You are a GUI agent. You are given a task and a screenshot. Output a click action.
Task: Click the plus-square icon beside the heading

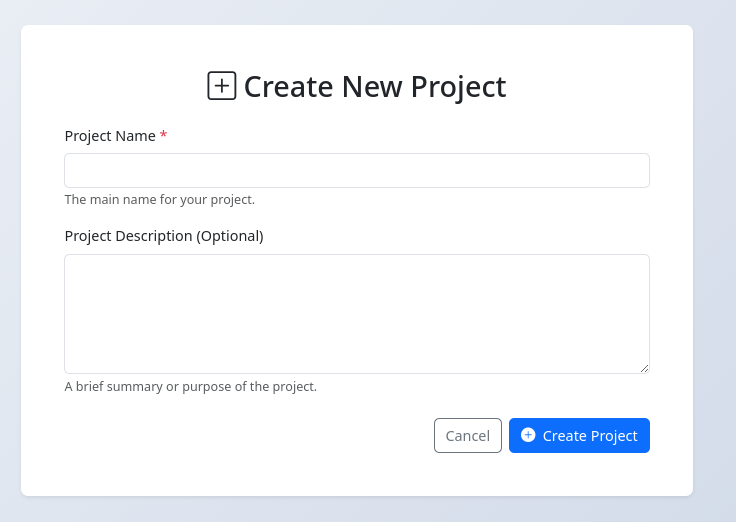click(x=222, y=86)
